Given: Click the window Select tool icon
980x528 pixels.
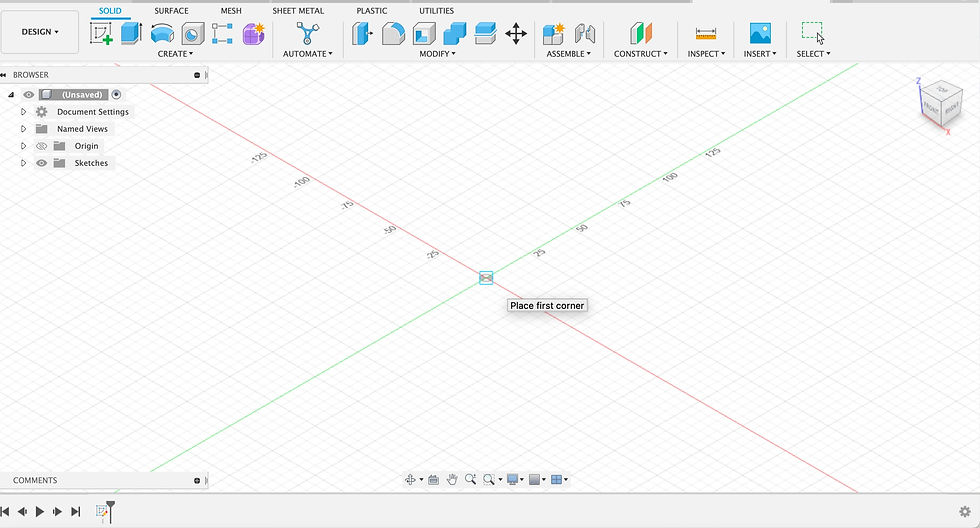Looking at the screenshot, I should (812, 32).
